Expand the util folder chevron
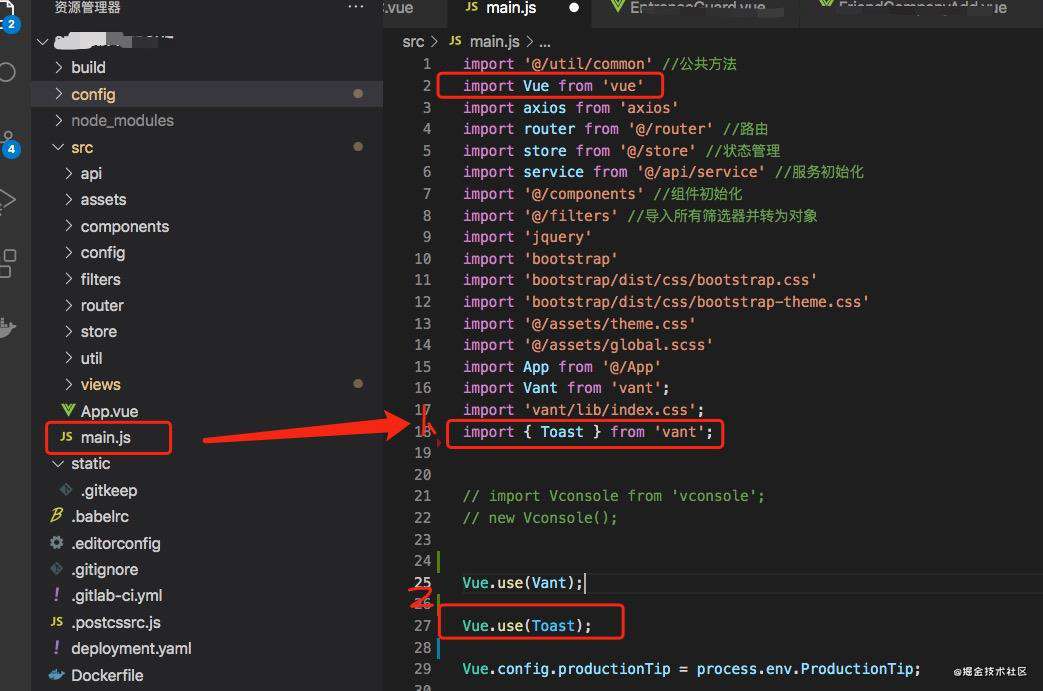Screen dimensions: 1043x691 point(69,358)
